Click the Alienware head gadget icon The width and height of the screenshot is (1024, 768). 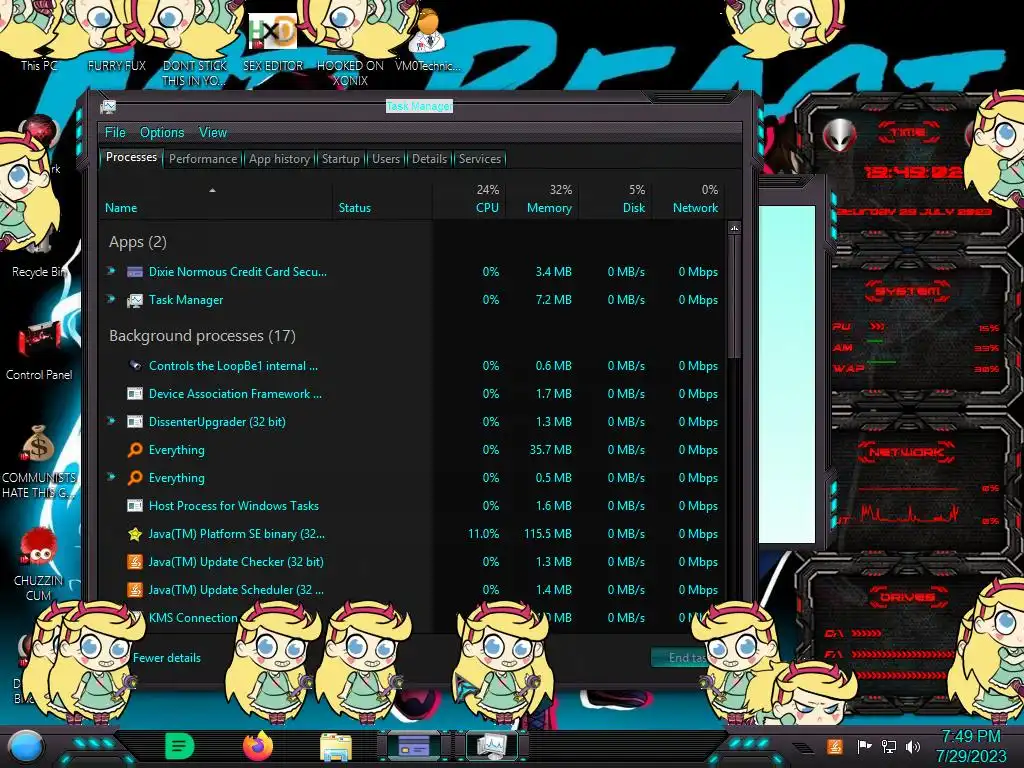click(x=839, y=136)
